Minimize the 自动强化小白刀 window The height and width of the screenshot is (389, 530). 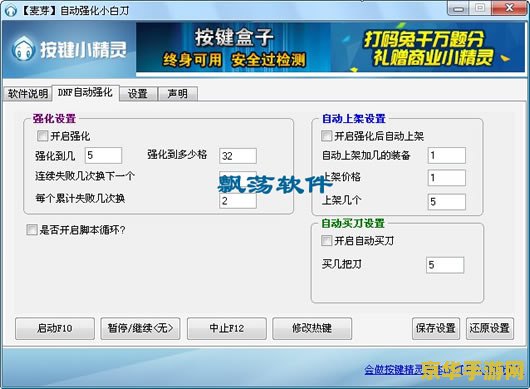459,8
